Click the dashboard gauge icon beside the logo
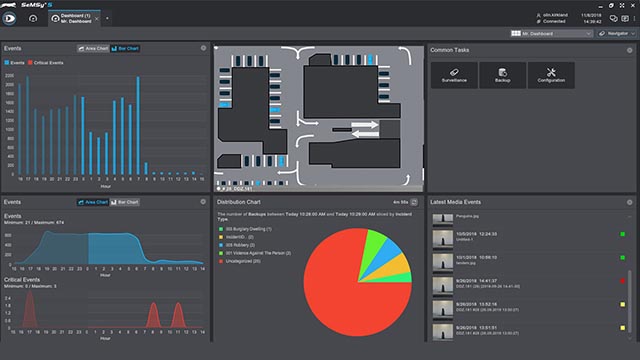 [33, 18]
